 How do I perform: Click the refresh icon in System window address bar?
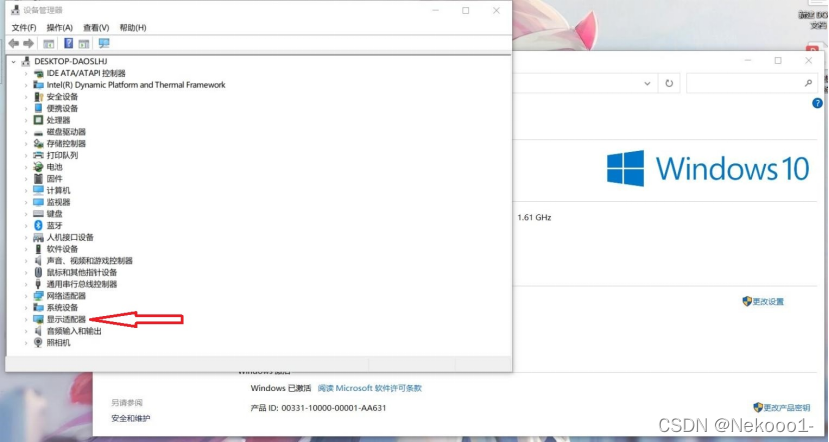tap(669, 84)
